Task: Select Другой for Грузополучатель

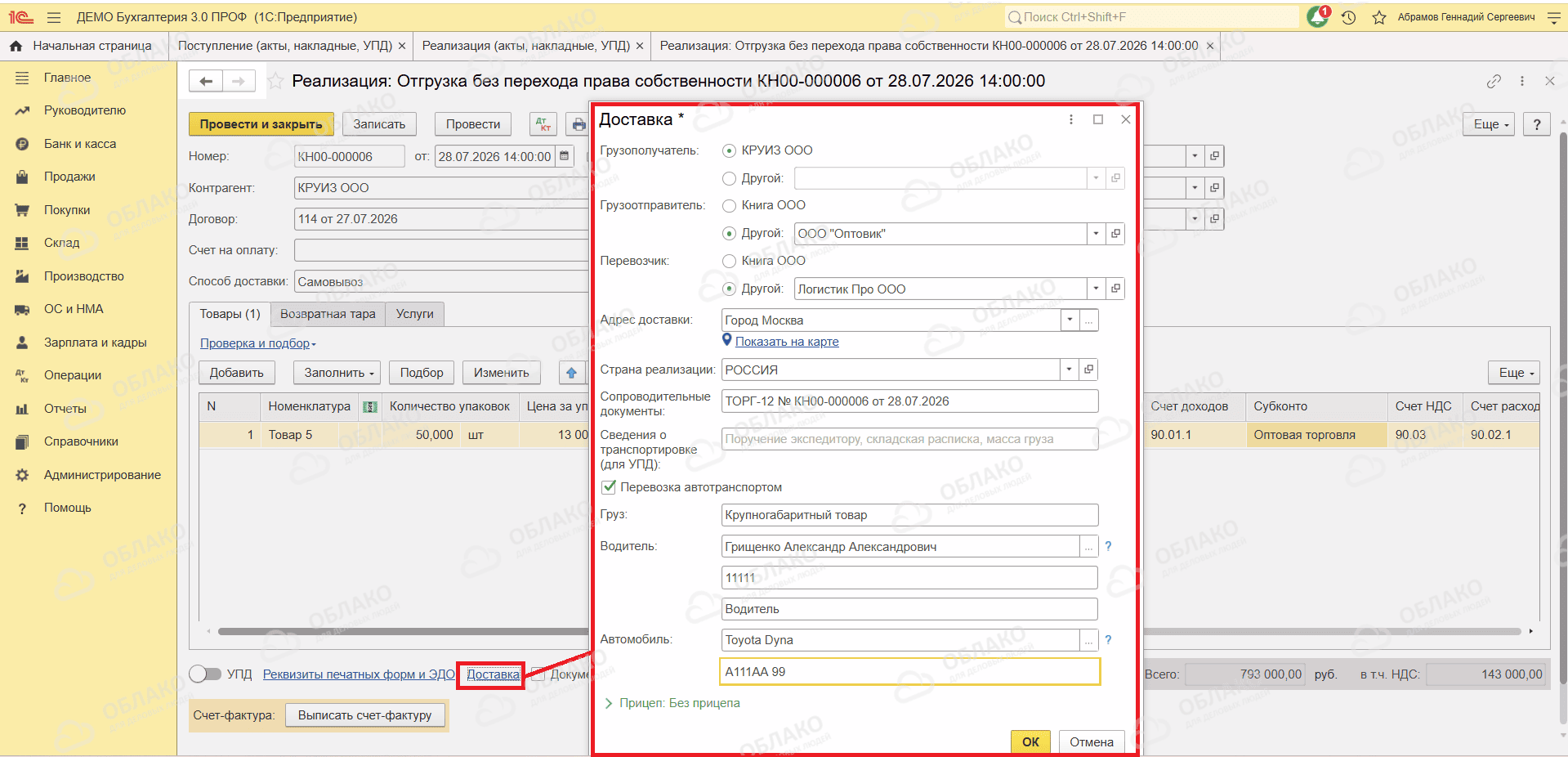Action: (730, 178)
